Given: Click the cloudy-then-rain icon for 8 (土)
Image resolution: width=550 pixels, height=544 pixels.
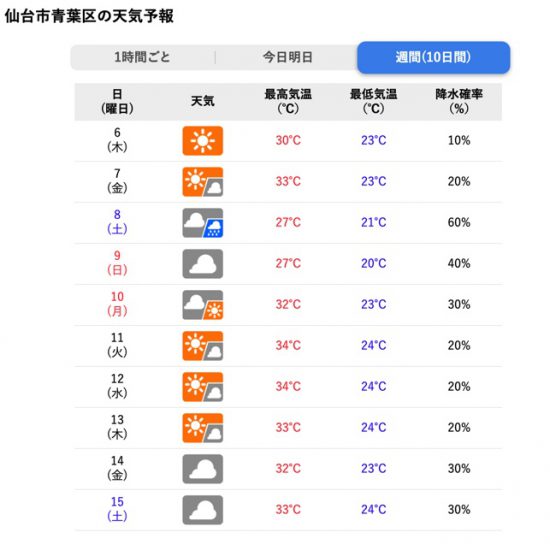Looking at the screenshot, I should (203, 223).
